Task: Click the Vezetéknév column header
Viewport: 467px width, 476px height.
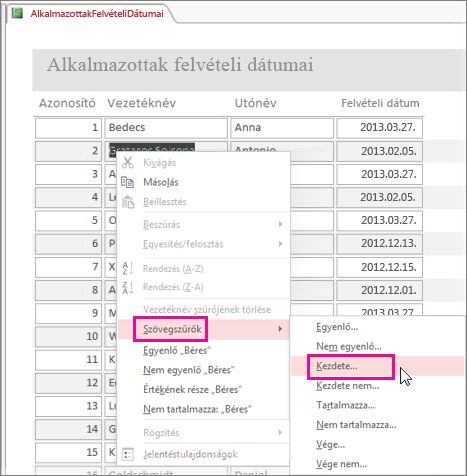Action: click(142, 103)
